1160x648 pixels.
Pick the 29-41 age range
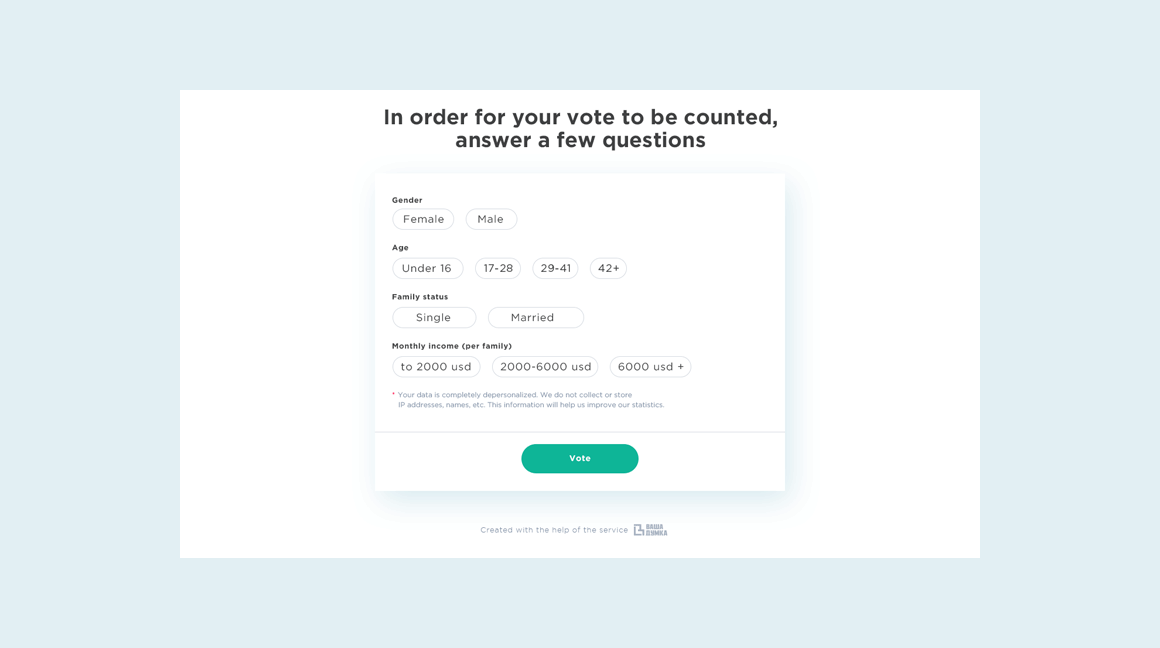[x=555, y=268]
